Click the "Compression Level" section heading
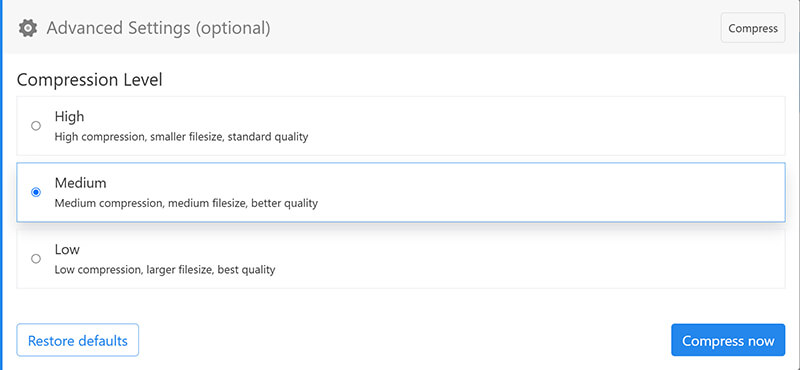Viewport: 800px width, 370px height. (x=90, y=80)
